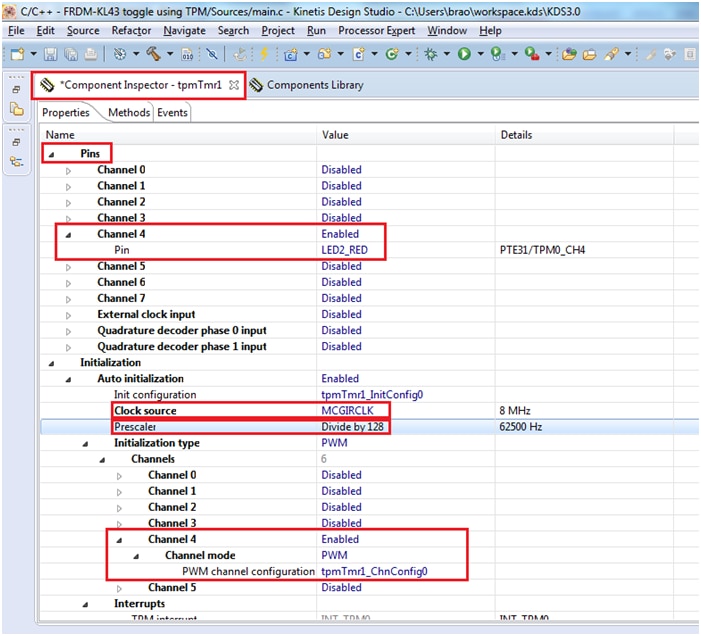
Task: Click the upper restore view icon in left sidebar
Action: [17, 89]
